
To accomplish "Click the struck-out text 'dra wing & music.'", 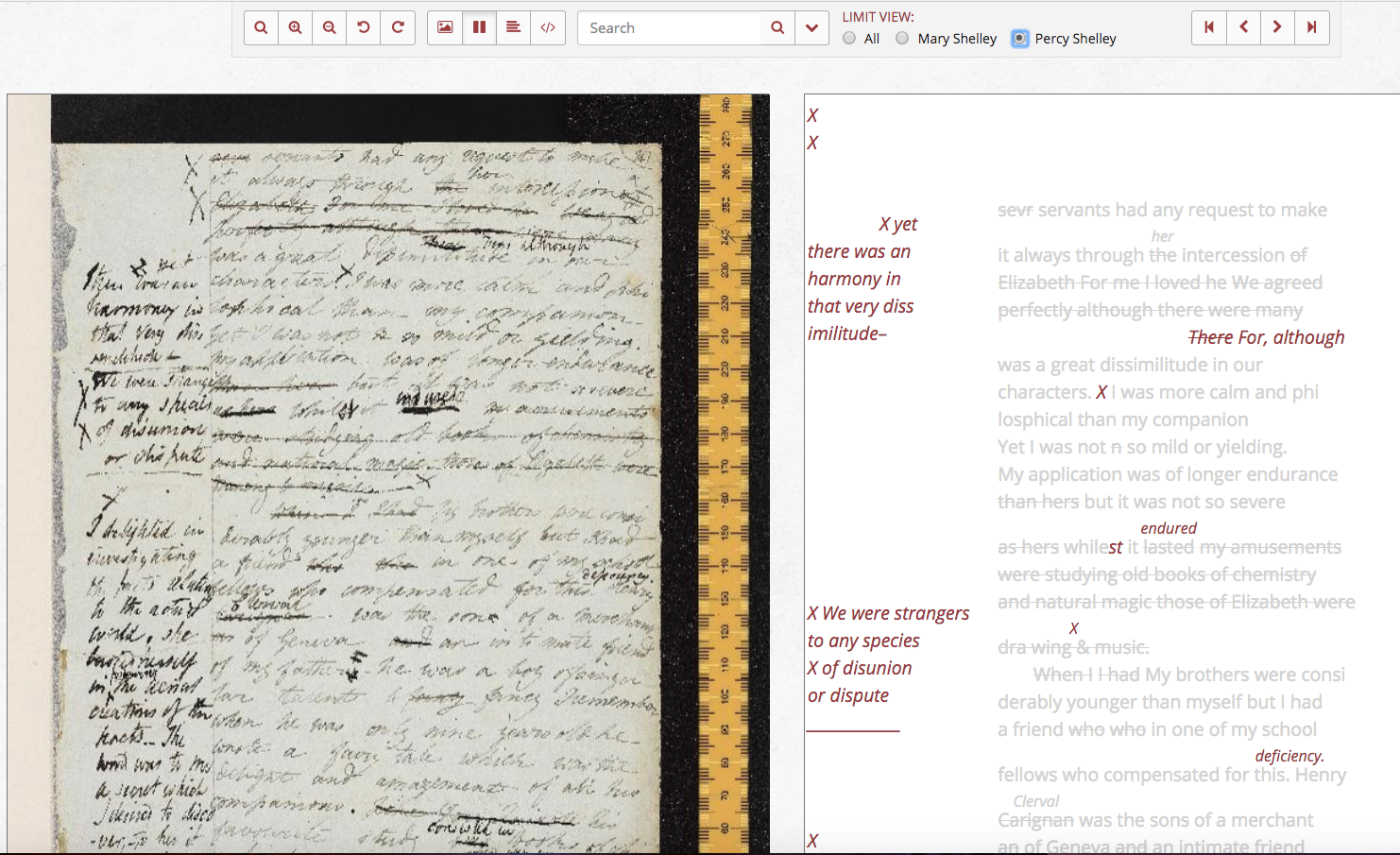I will pos(1073,647).
